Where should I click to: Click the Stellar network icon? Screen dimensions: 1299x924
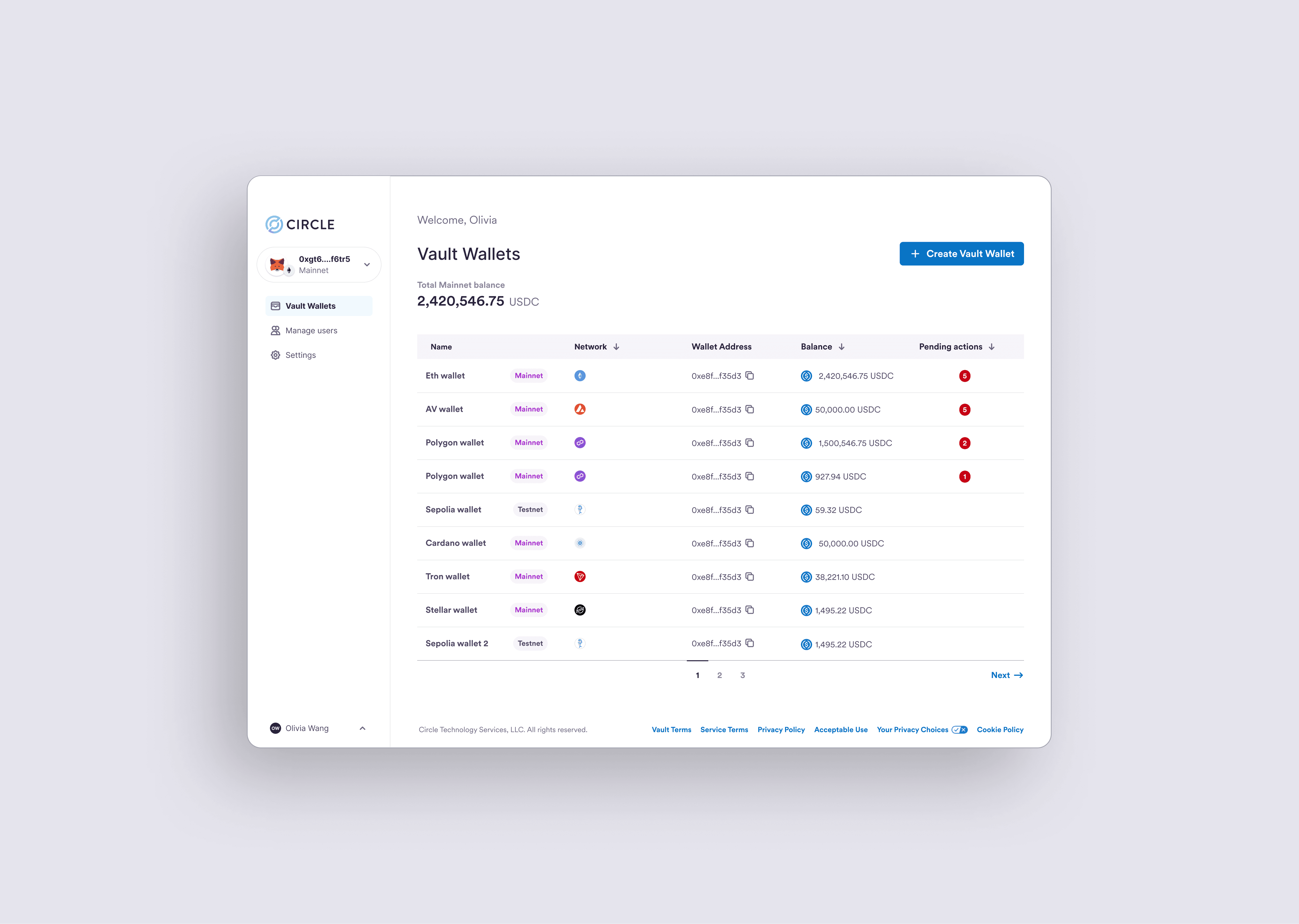point(580,610)
